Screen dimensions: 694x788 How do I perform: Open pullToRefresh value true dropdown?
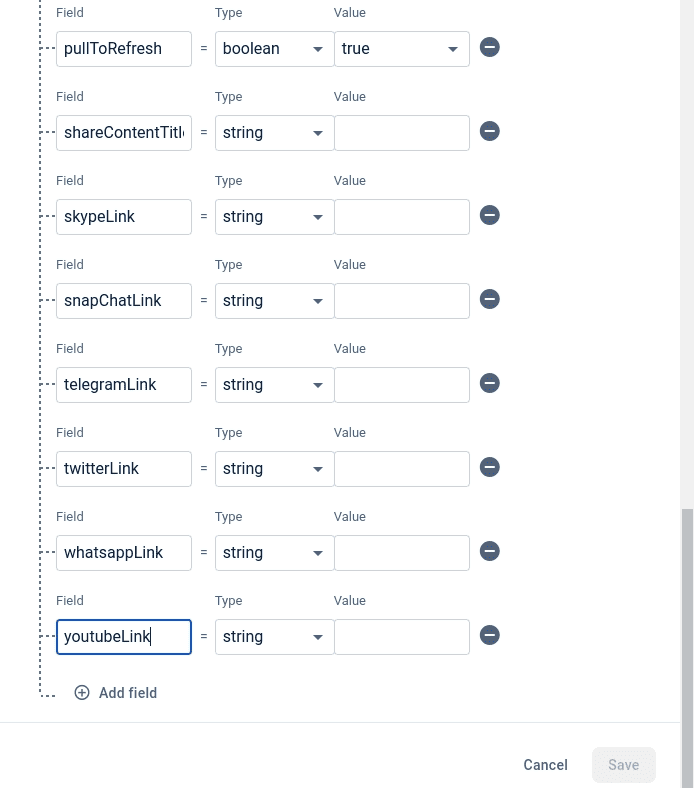(401, 48)
